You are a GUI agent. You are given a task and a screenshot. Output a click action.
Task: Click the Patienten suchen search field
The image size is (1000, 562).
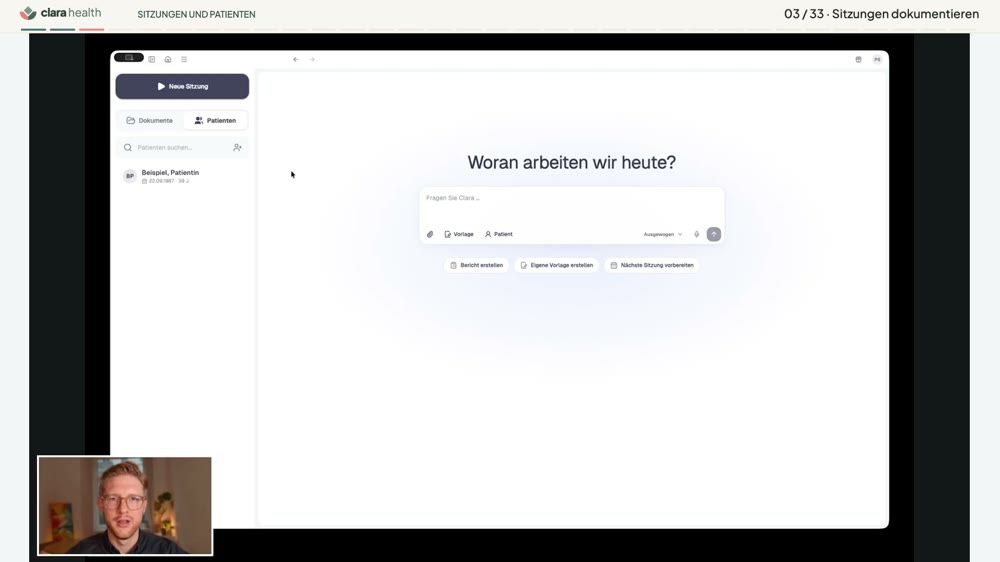point(182,147)
